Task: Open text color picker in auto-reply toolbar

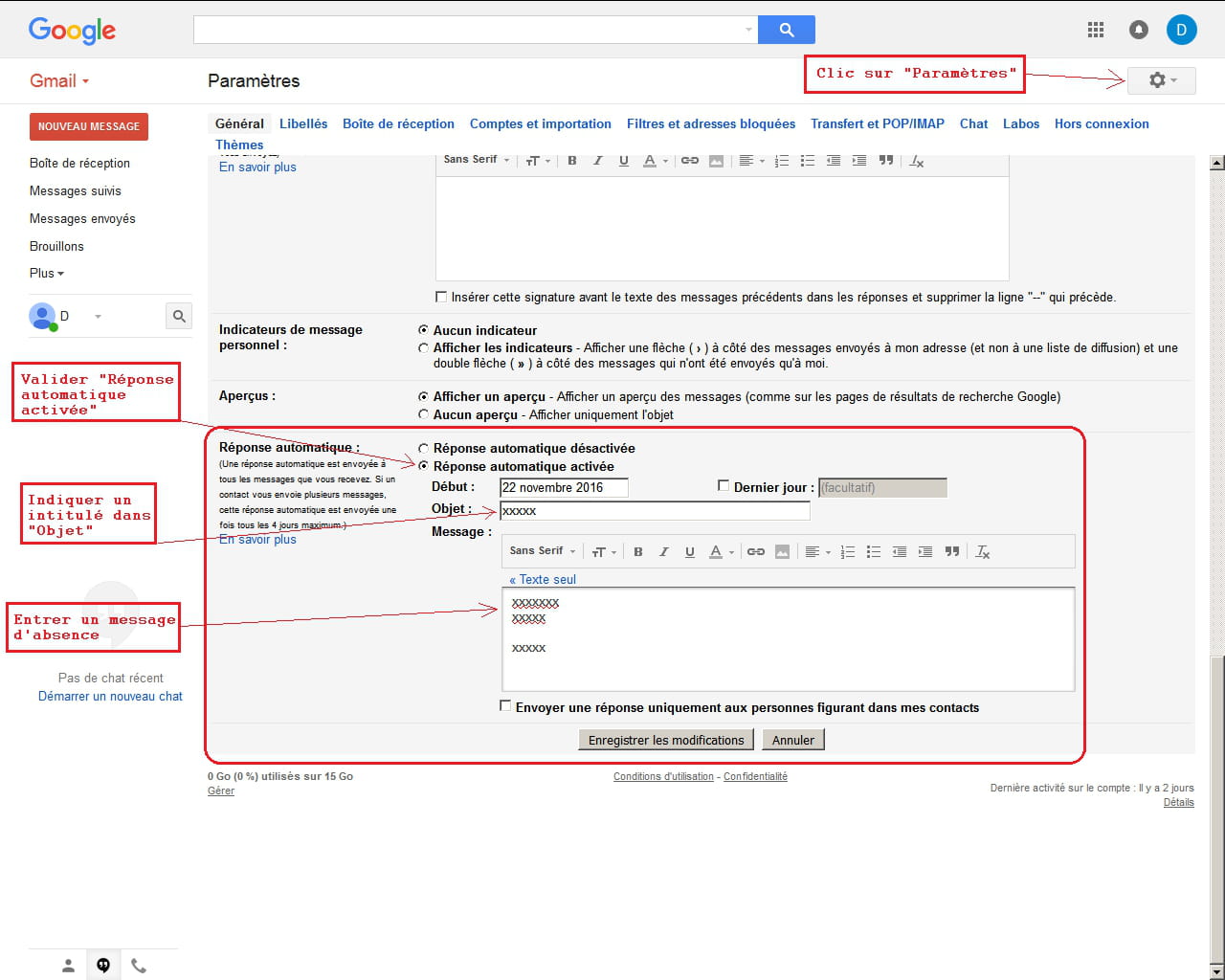Action: [720, 551]
